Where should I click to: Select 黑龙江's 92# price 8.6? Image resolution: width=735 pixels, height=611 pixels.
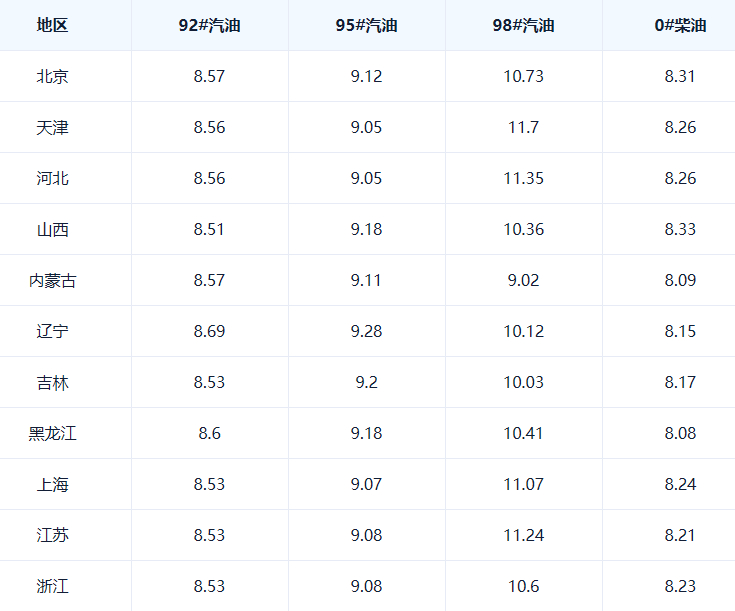209,433
